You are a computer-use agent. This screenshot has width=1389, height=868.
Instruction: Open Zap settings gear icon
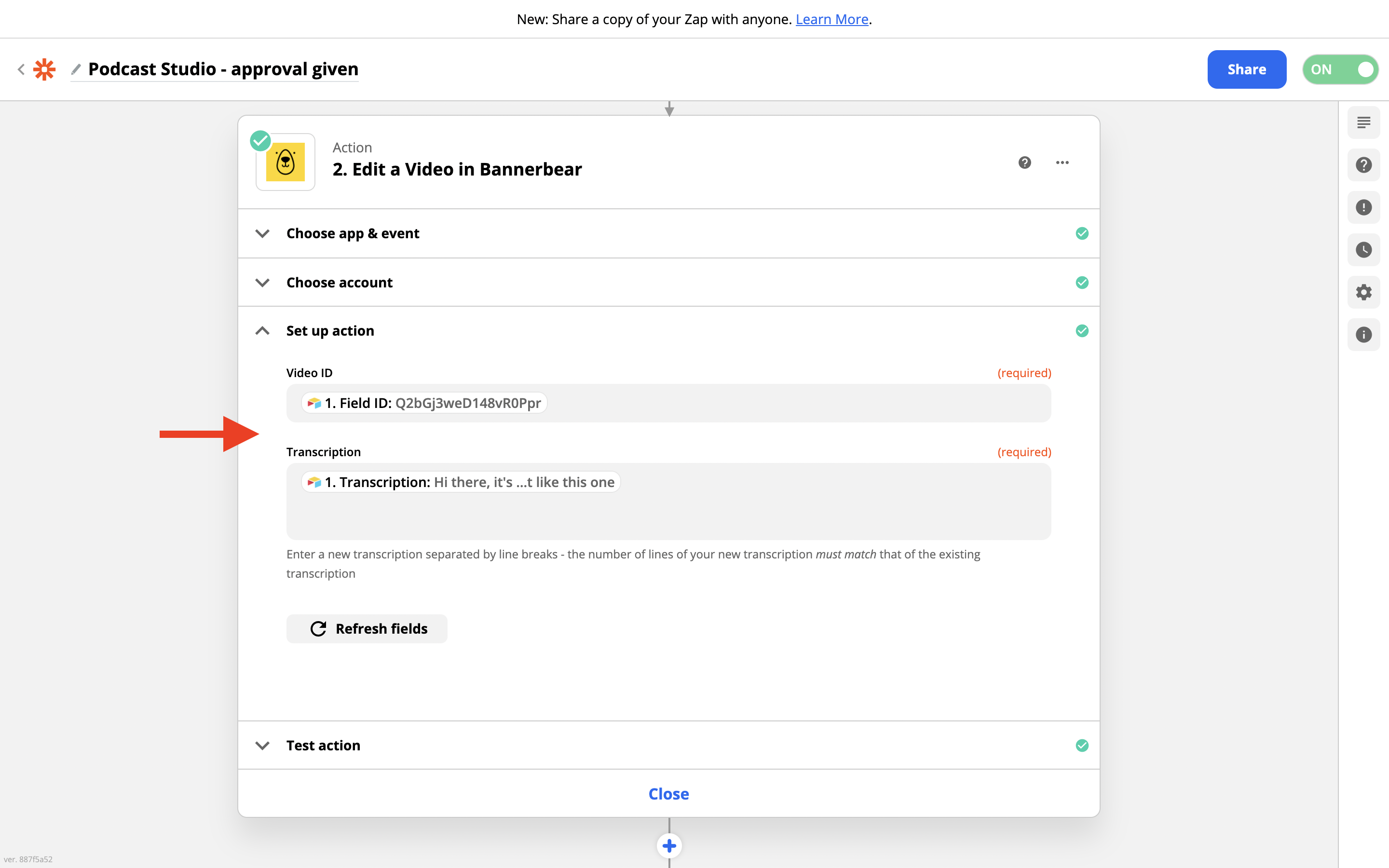[1364, 292]
